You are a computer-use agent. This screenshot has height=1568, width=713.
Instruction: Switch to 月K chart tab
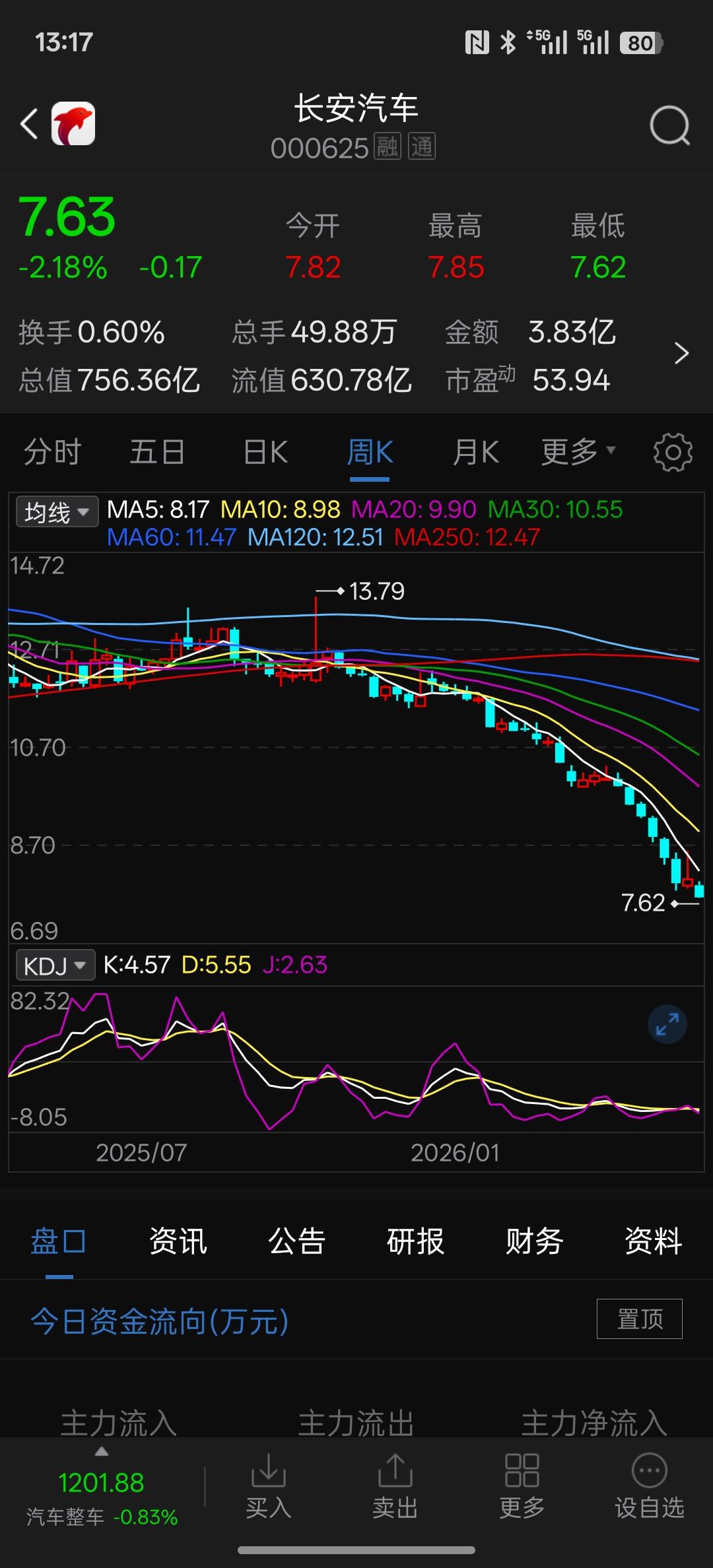475,452
